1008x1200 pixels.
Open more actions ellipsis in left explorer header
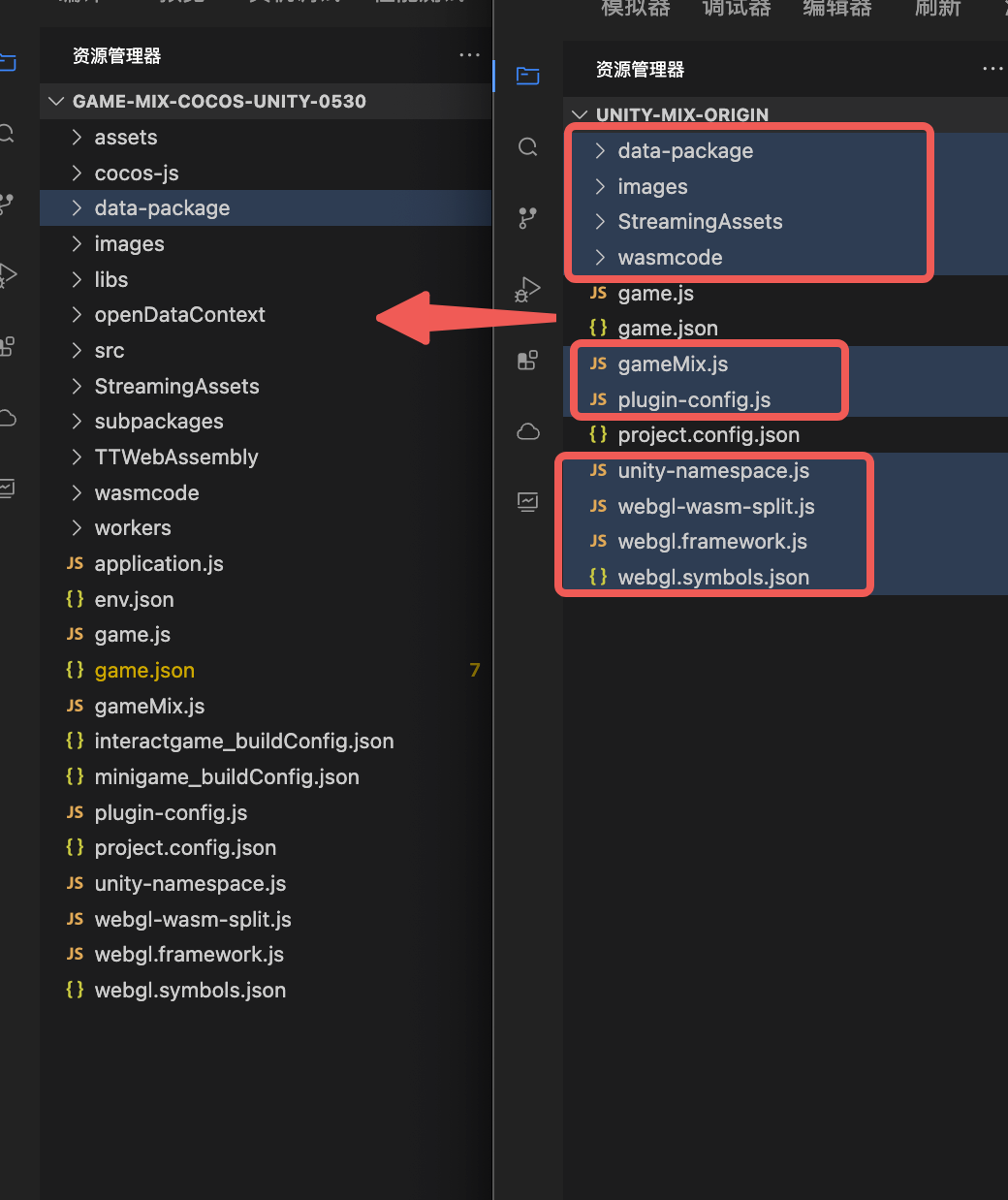(470, 55)
